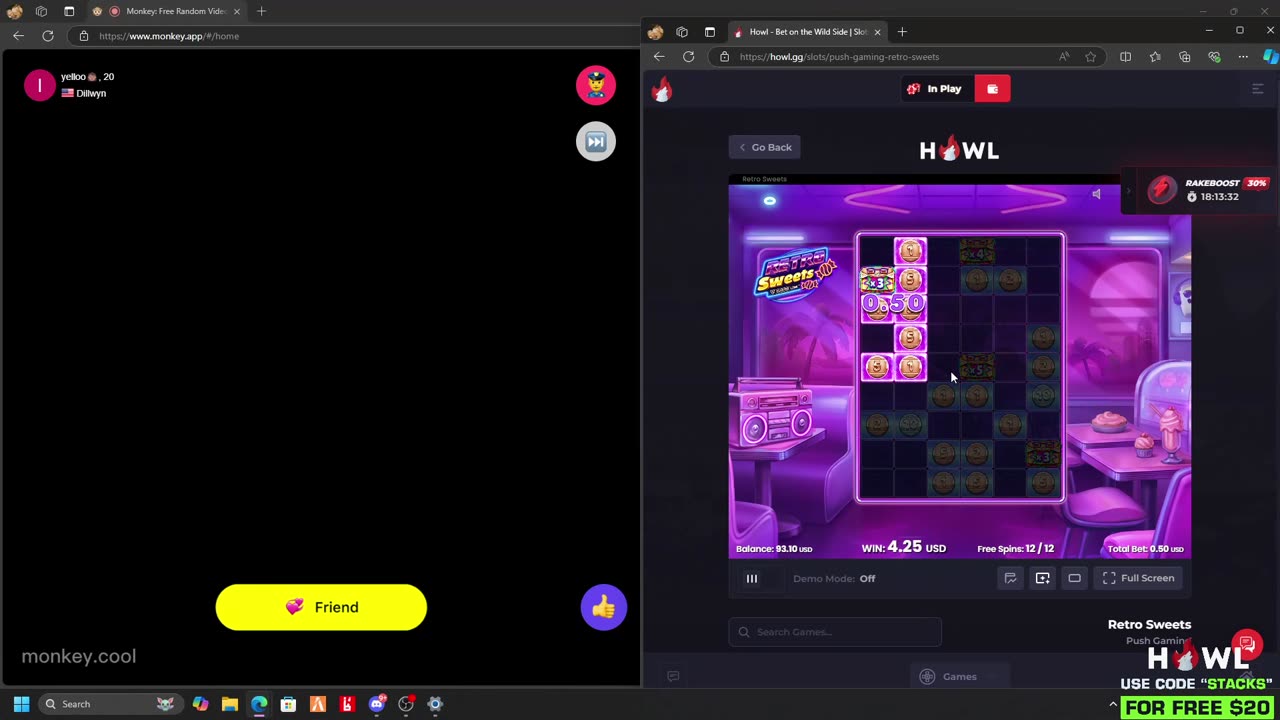1280x720 pixels.
Task: Refresh the Monkey browser page
Action: pyautogui.click(x=47, y=35)
